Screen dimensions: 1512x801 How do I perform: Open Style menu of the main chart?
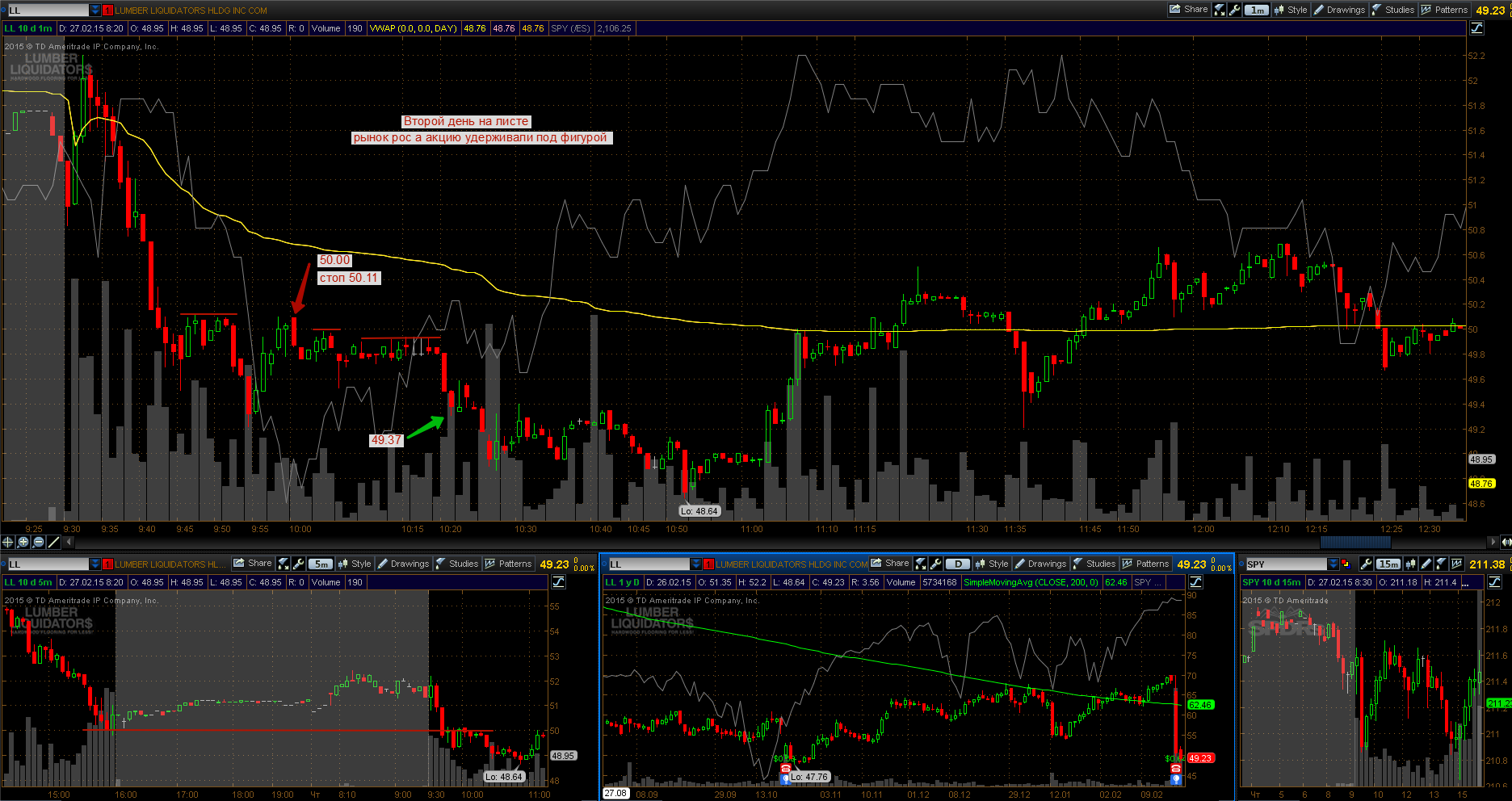tap(1291, 10)
